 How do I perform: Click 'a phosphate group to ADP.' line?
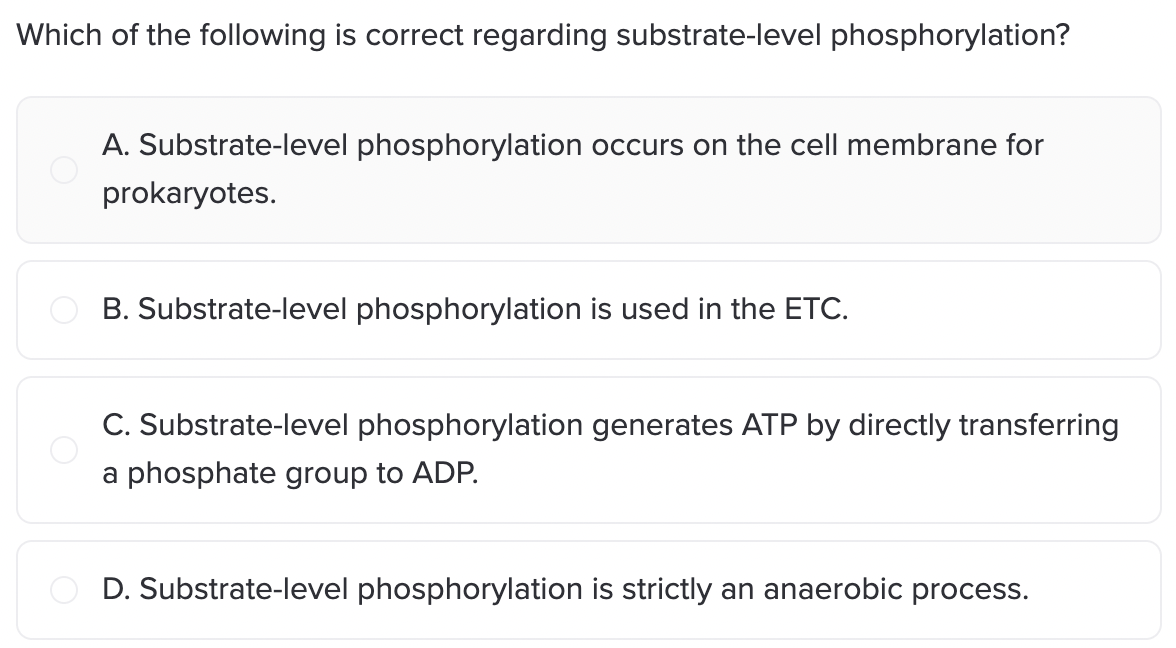pos(290,473)
